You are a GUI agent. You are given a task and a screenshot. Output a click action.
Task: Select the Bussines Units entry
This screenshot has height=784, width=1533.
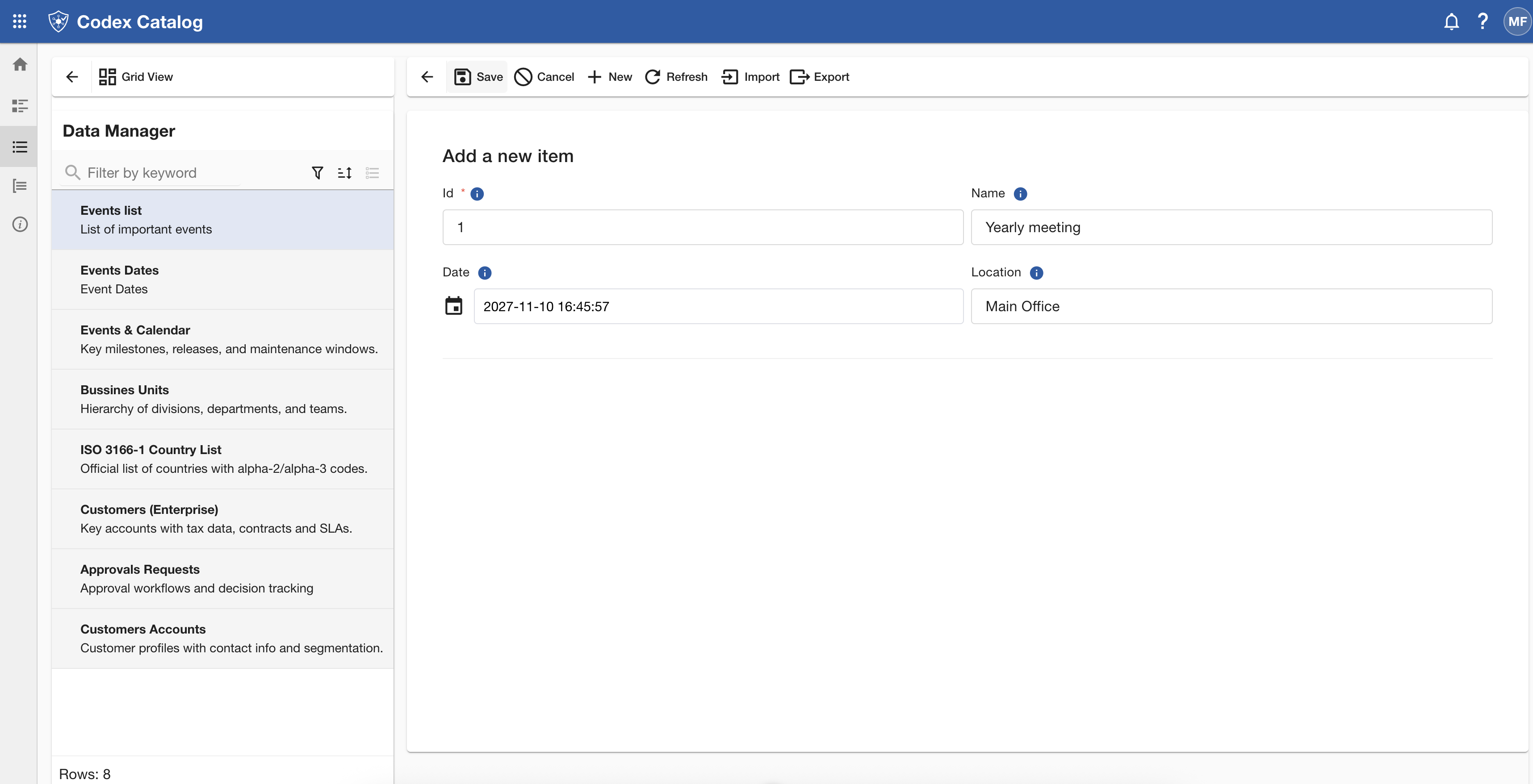(222, 399)
